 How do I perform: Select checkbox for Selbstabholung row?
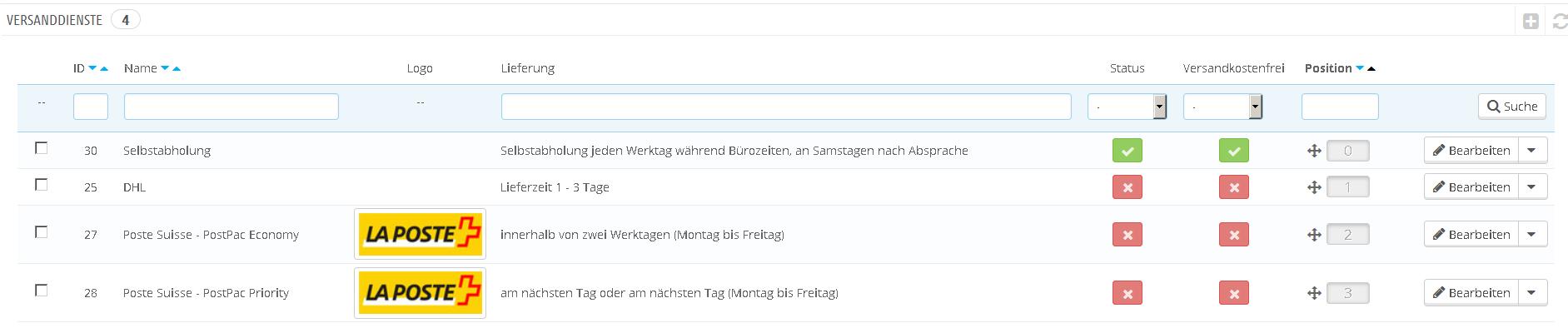click(42, 148)
